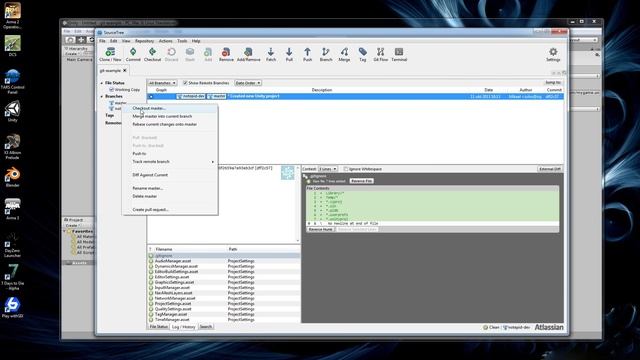640x360 pixels.
Task: Click the Git Flow toolbar icon
Action: [380, 54]
